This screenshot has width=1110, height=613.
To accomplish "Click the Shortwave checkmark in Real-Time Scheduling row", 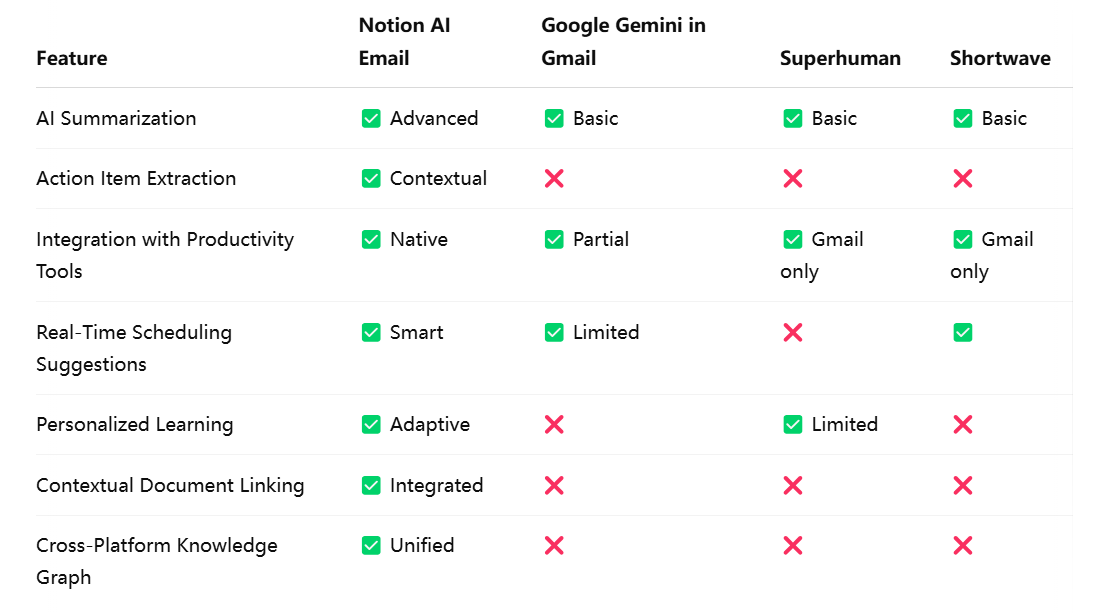I will coord(963,333).
